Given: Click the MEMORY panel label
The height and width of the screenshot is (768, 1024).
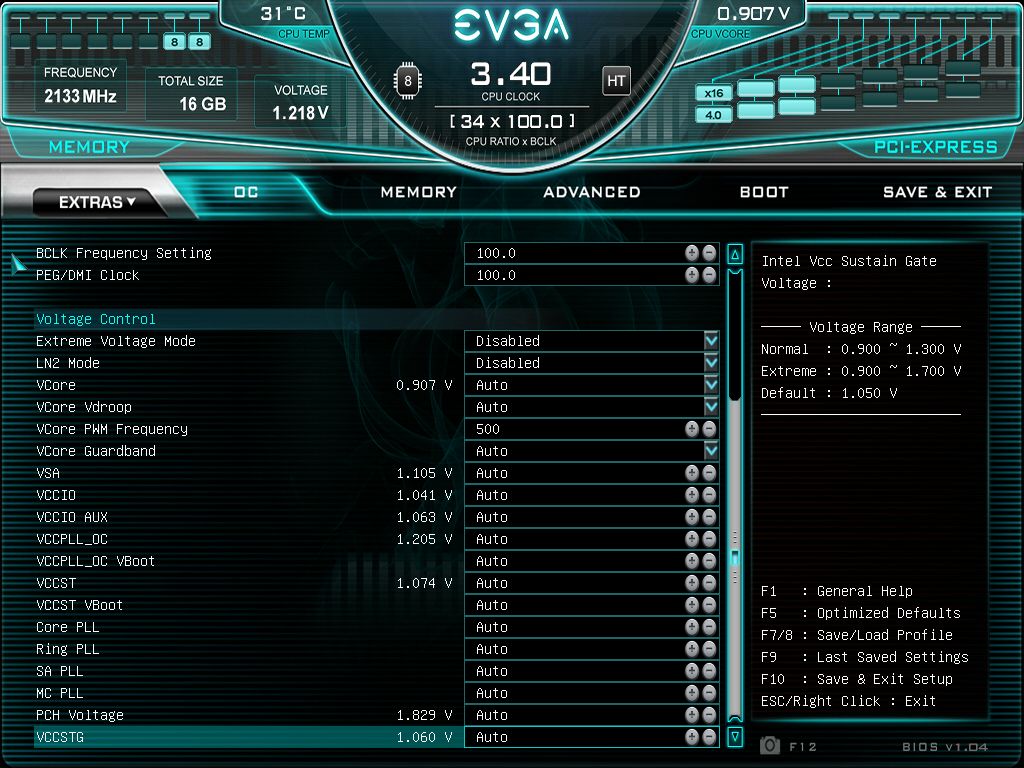Looking at the screenshot, I should point(89,147).
